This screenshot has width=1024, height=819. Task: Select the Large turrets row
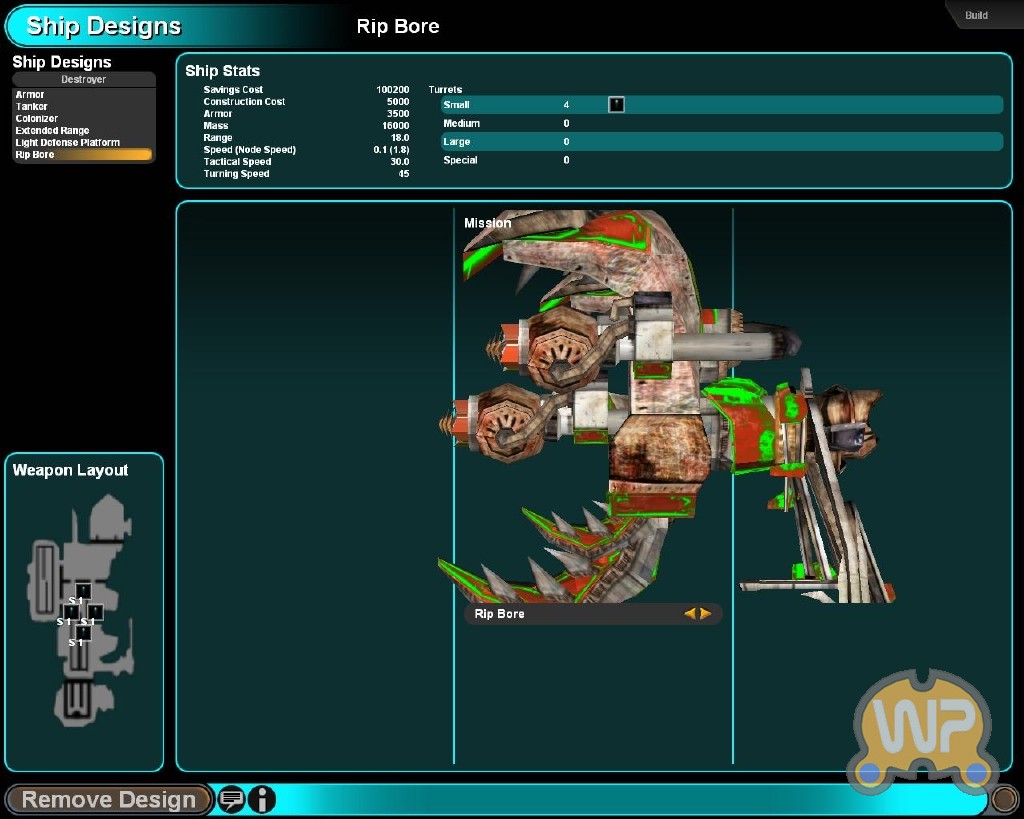(x=720, y=142)
